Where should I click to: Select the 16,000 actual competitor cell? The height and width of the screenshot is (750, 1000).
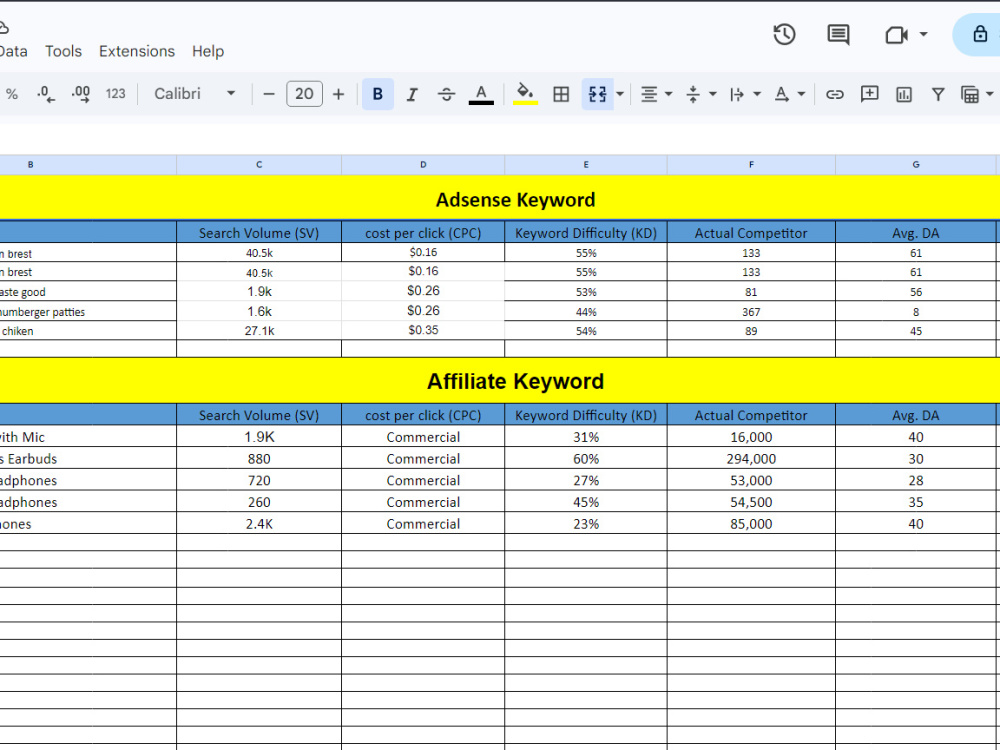tap(751, 437)
